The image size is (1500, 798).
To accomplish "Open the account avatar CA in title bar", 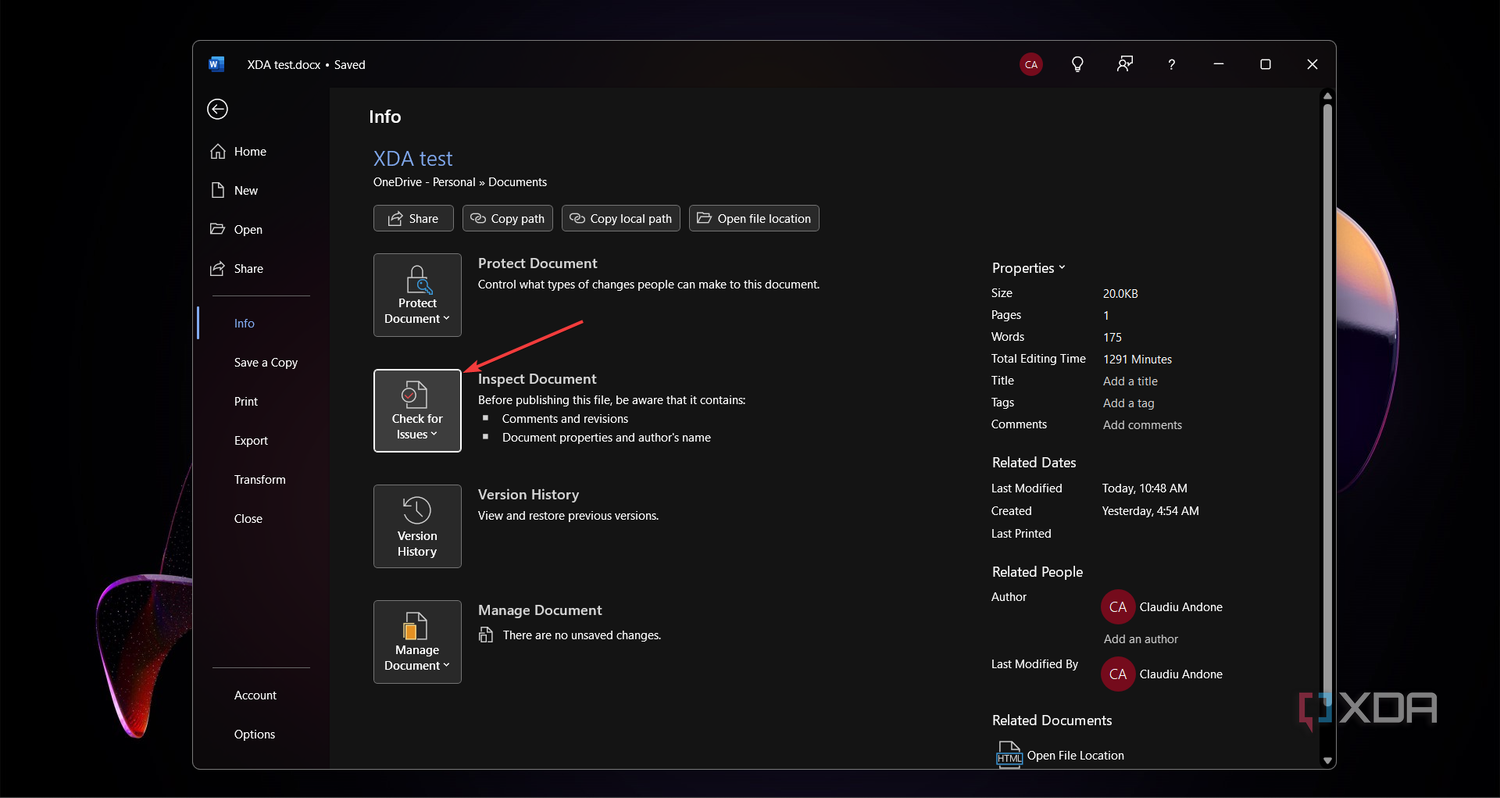I will click(1031, 64).
